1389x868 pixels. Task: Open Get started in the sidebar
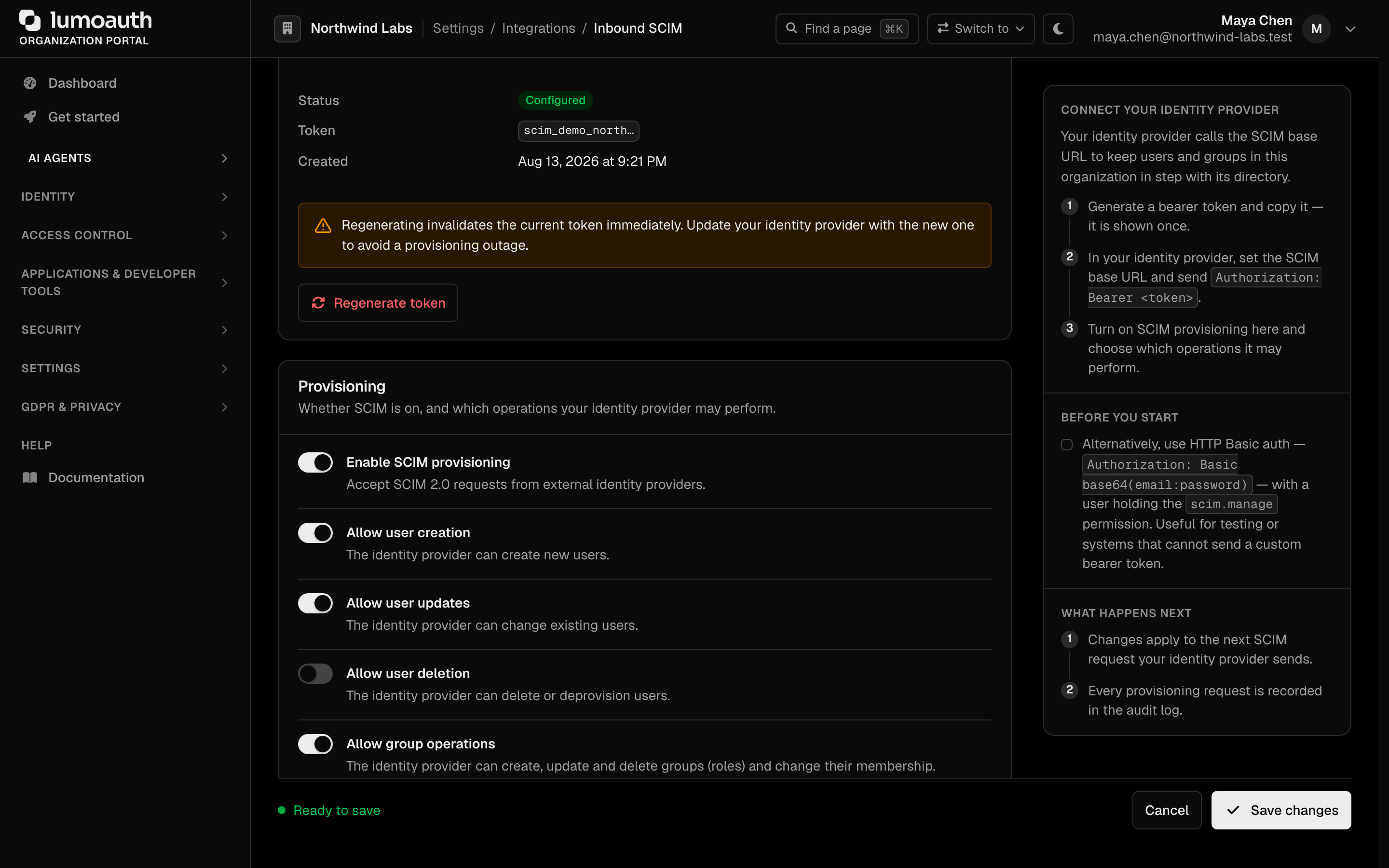pyautogui.click(x=125, y=117)
